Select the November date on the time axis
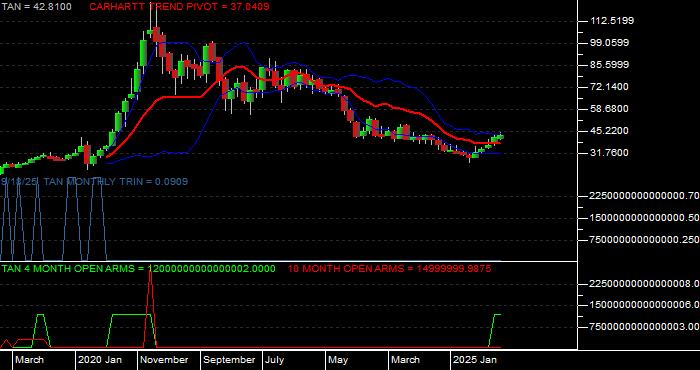Screen dimensions: 700x370 point(165,360)
